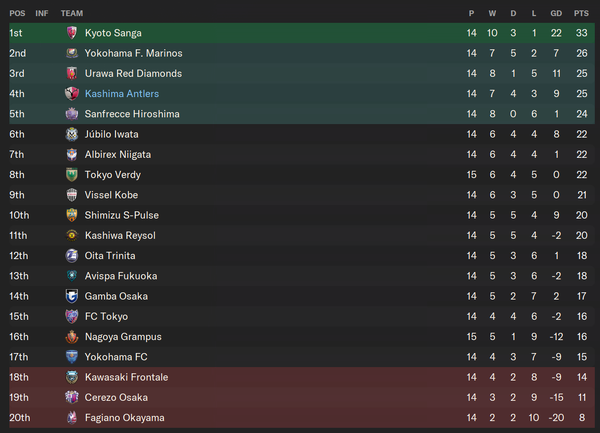Open the Júbilo Iwata team page
The width and height of the screenshot is (600, 433).
coord(111,134)
